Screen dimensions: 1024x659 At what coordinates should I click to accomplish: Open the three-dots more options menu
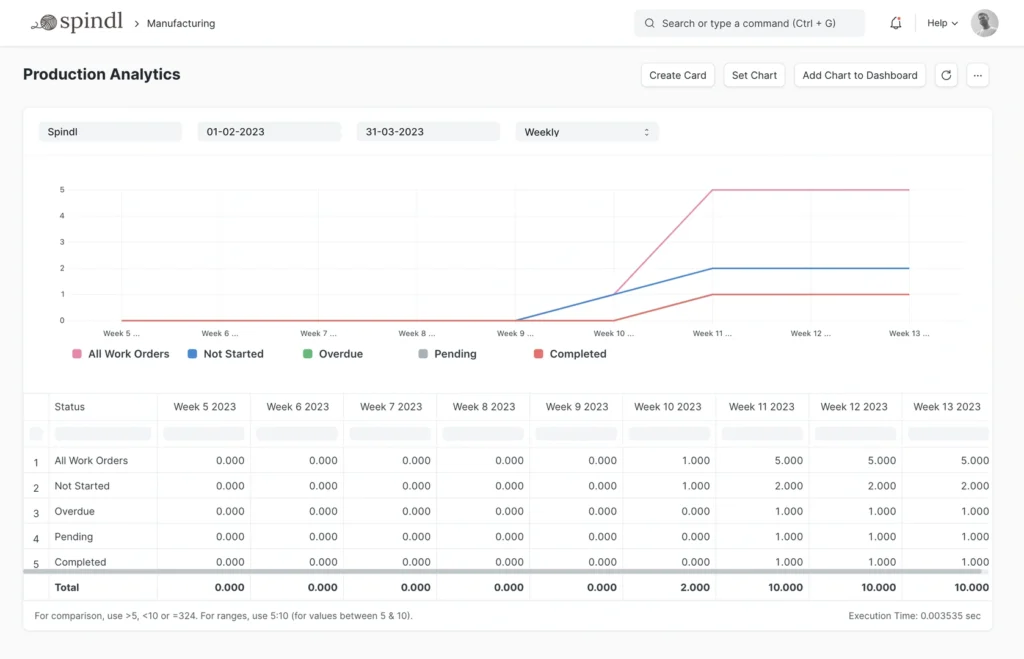click(978, 75)
